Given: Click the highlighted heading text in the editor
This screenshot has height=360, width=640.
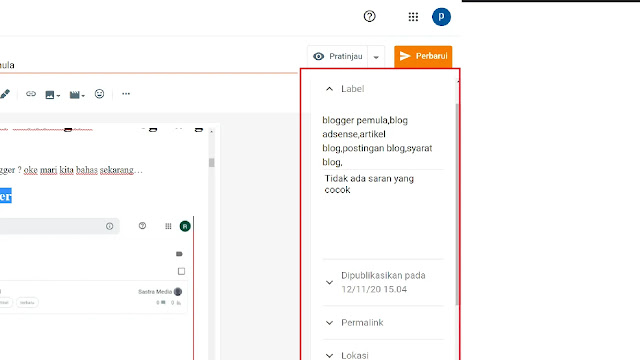Looking at the screenshot, I should coord(6,196).
